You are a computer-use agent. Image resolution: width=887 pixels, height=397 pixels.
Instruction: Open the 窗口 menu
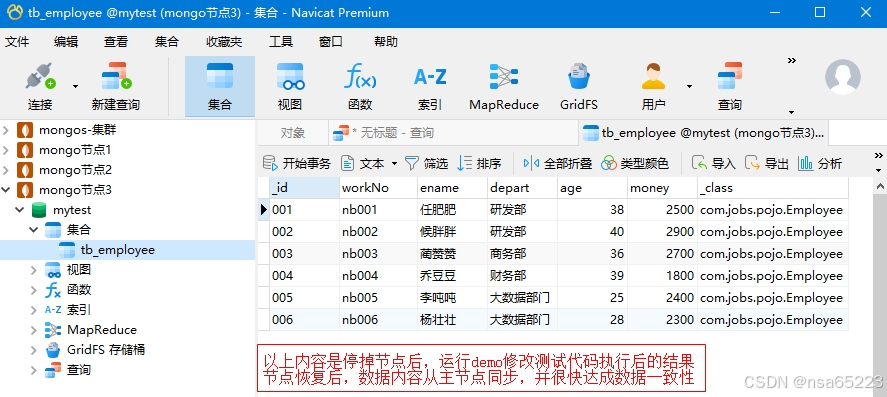(330, 42)
